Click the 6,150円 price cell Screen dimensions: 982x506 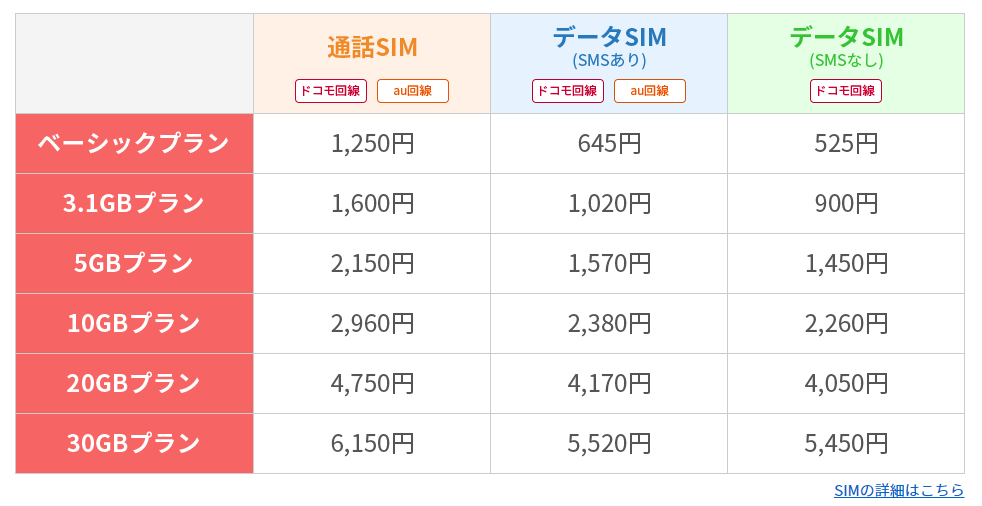pyautogui.click(x=372, y=443)
